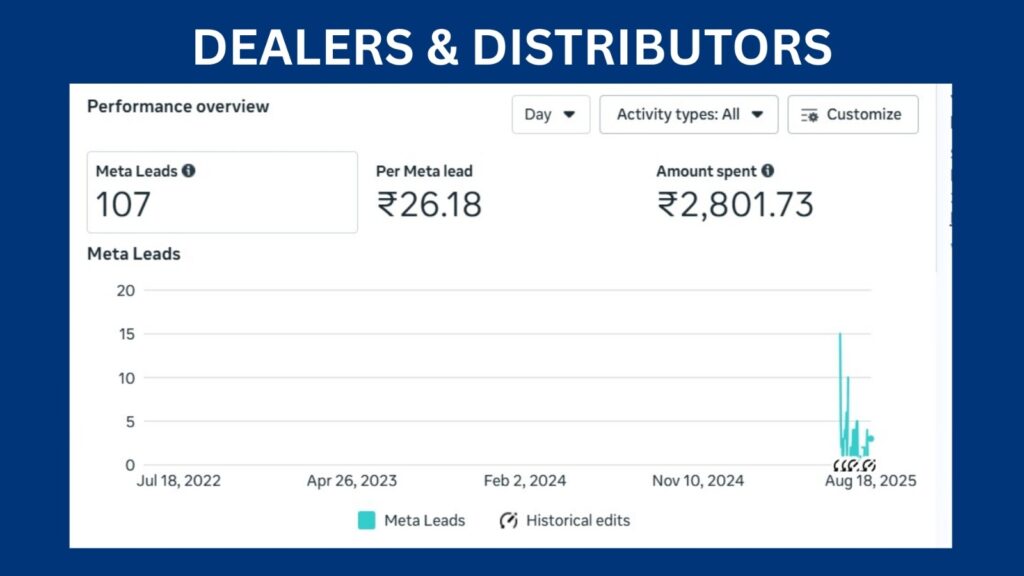The image size is (1024, 576).
Task: Select the Per Meta lead metric
Action: coord(429,192)
